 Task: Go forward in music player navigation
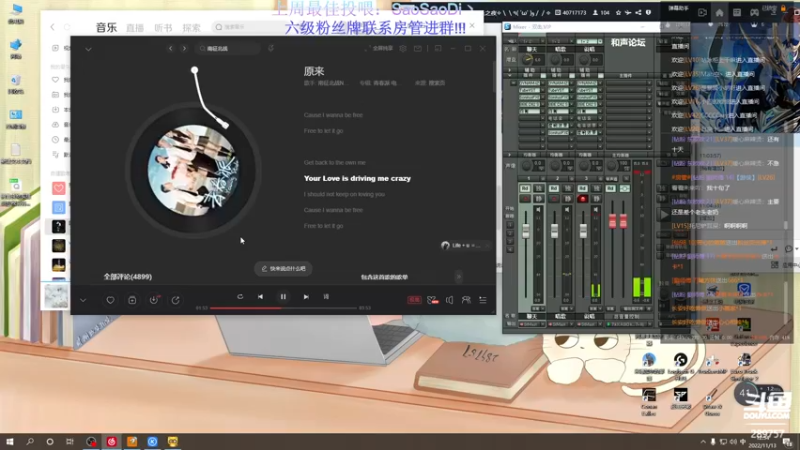pyautogui.click(x=184, y=48)
